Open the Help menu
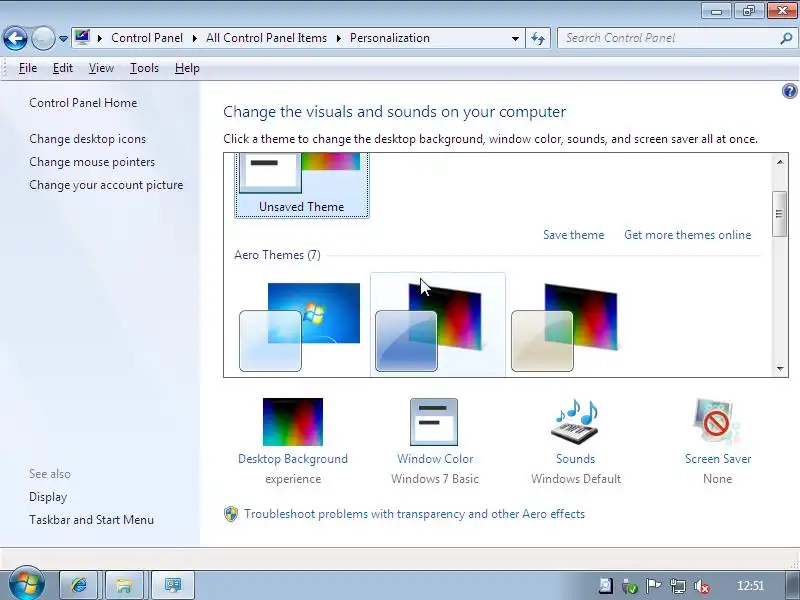Screen dimensions: 800x600 pyautogui.click(x=187, y=68)
